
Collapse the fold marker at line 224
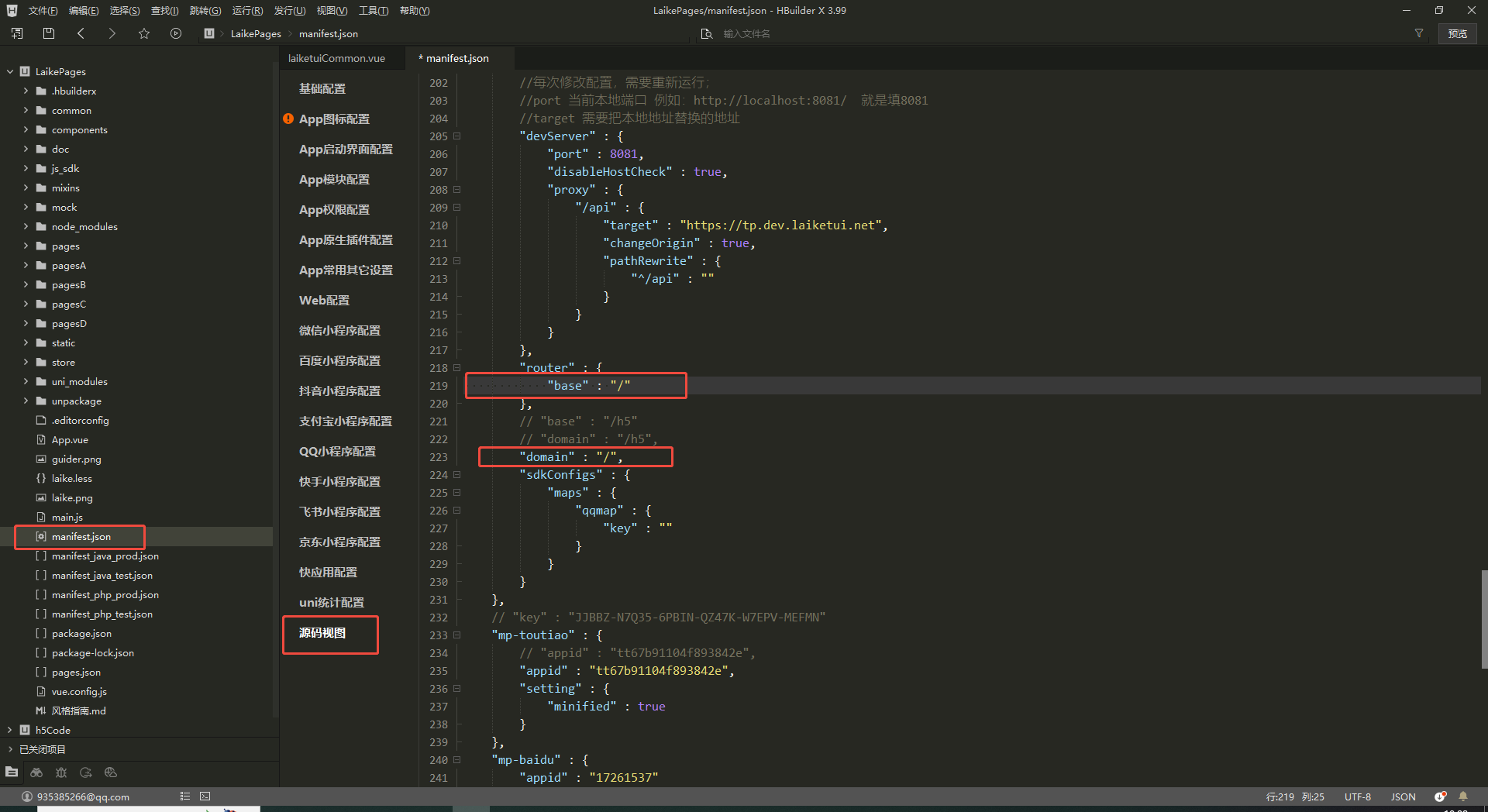click(x=457, y=475)
